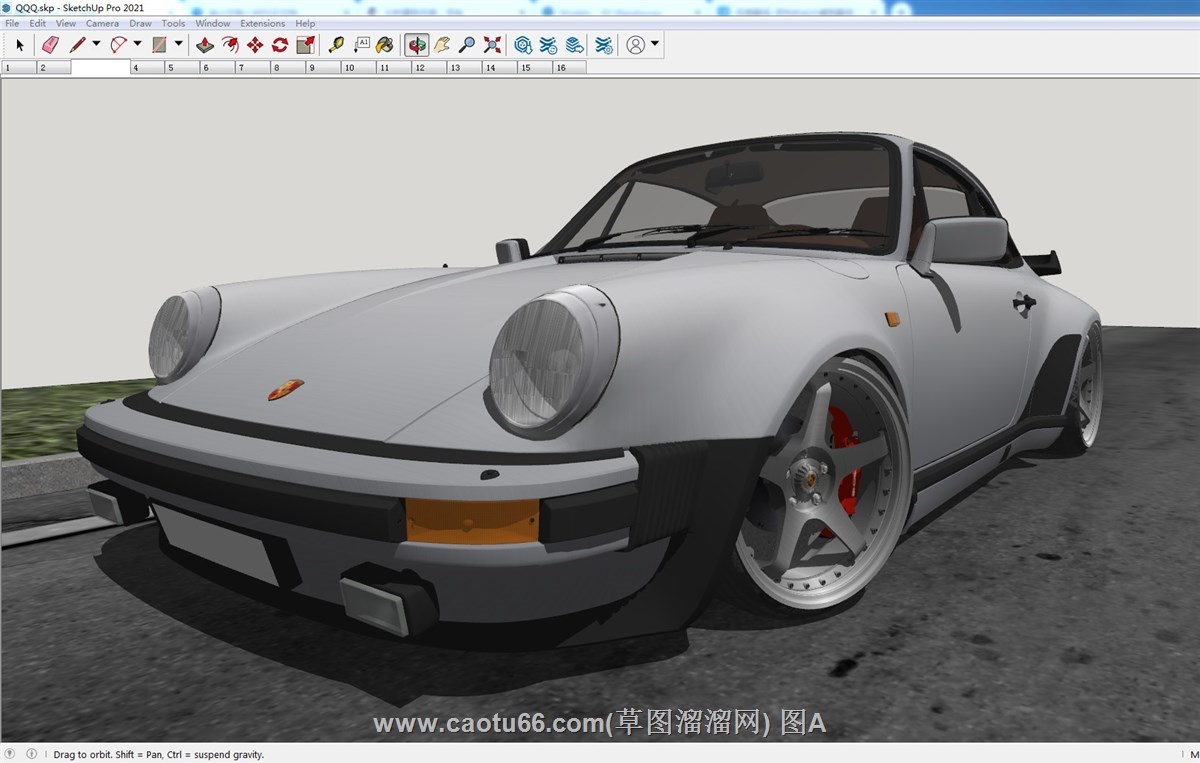Screen dimensions: 1200x763
Task: Switch to scene tab 12
Action: coord(427,68)
